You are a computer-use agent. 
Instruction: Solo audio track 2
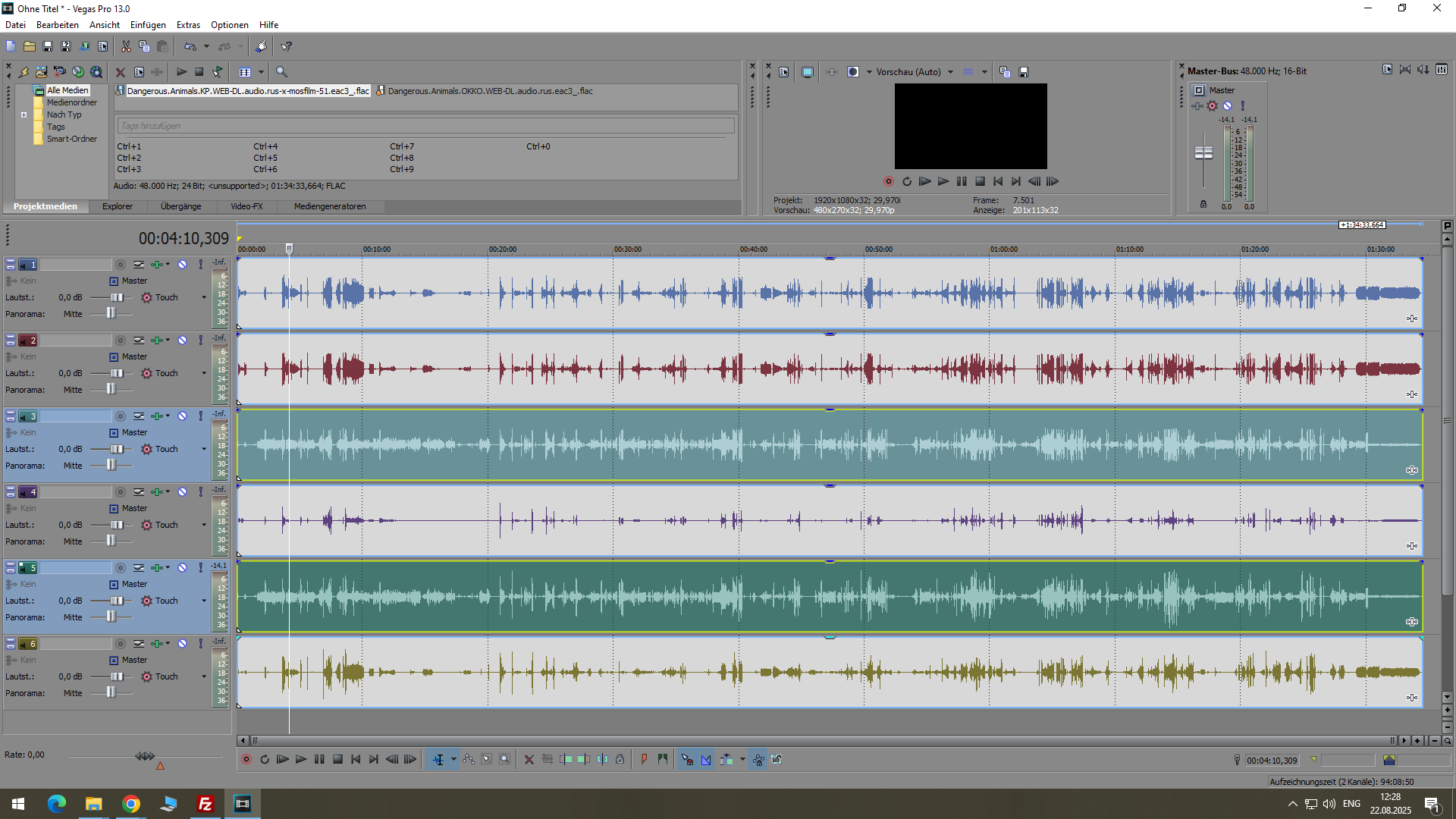coord(201,340)
